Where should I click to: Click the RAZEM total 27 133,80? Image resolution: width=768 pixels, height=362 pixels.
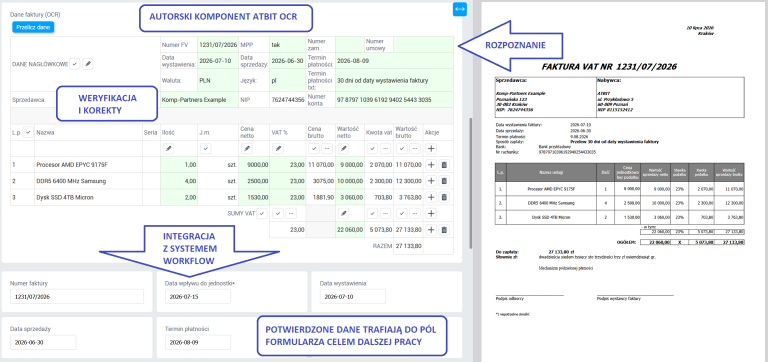coord(408,245)
